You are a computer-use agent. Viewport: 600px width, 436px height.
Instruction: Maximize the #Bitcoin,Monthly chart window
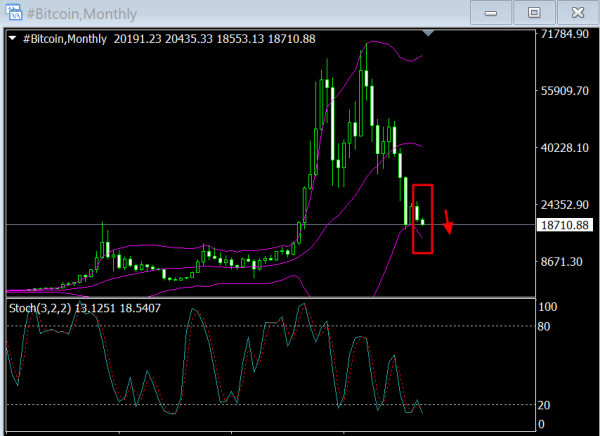(534, 13)
